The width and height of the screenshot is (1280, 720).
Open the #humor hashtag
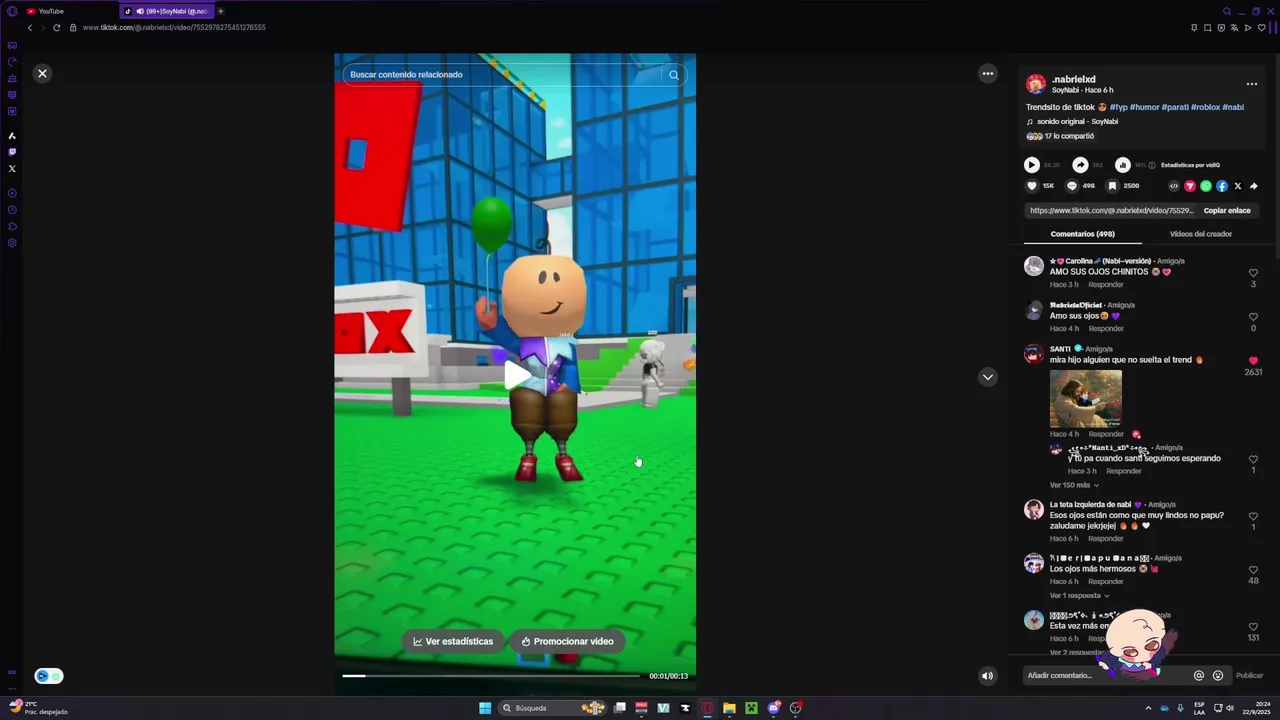[x=1144, y=107]
